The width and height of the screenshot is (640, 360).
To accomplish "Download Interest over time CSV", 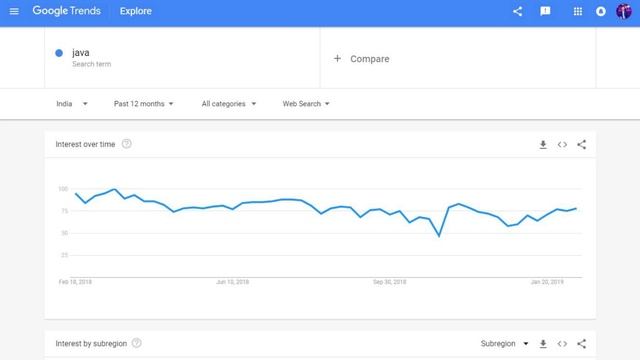I will click(543, 144).
